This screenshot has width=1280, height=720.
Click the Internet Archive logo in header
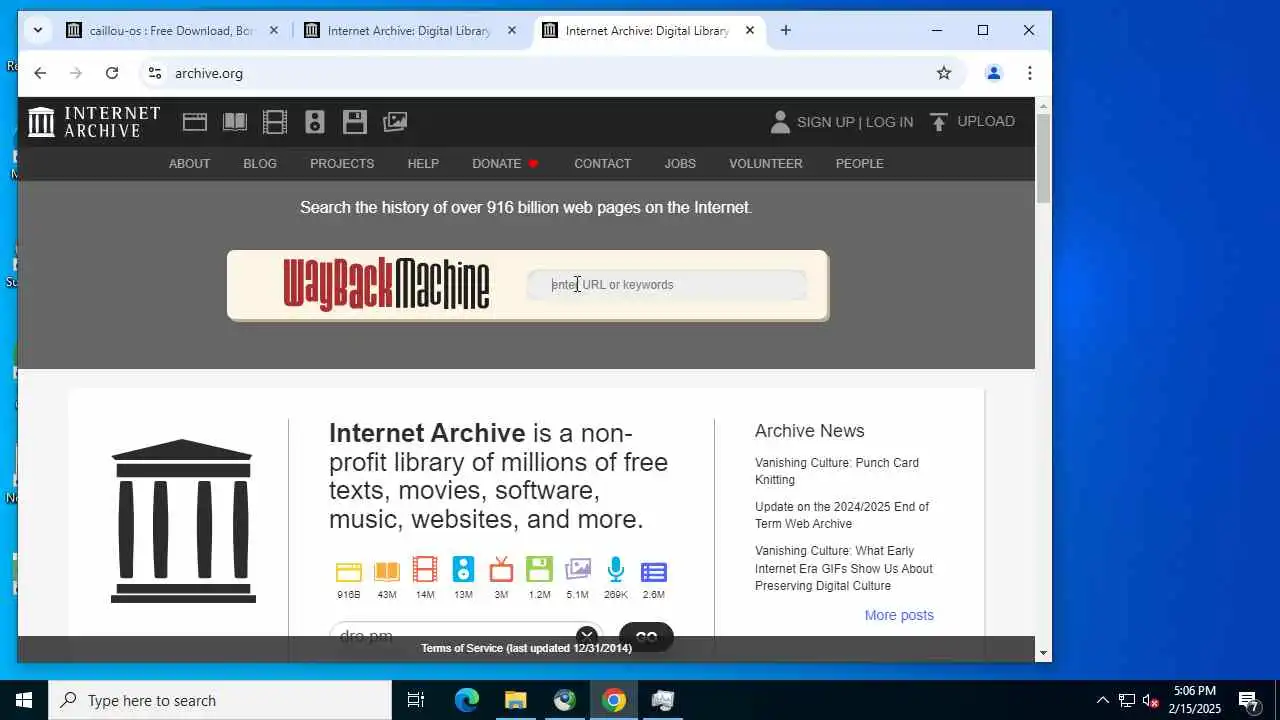pos(94,122)
